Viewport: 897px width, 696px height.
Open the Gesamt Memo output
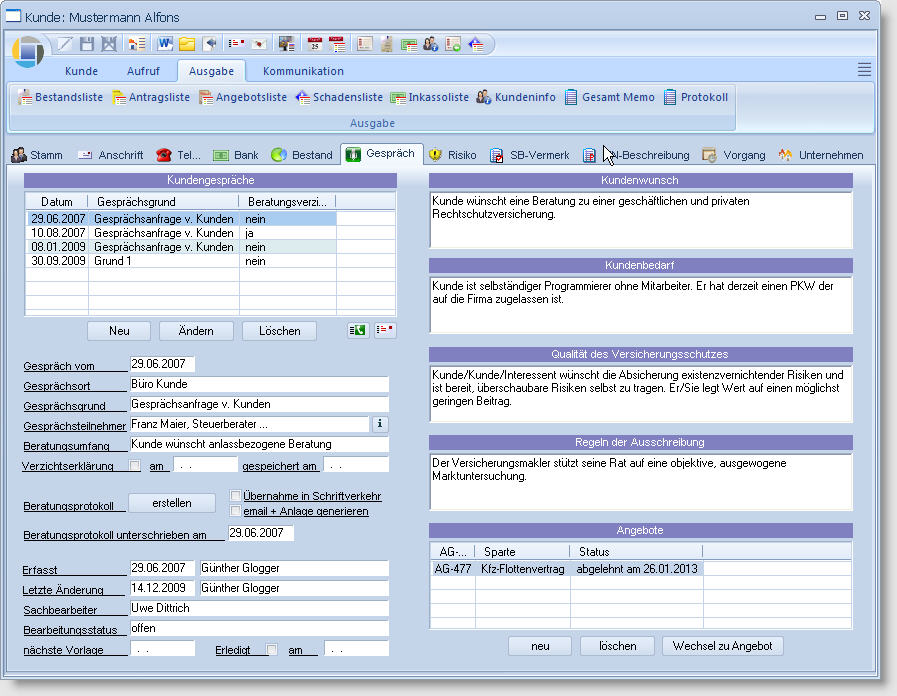point(609,97)
